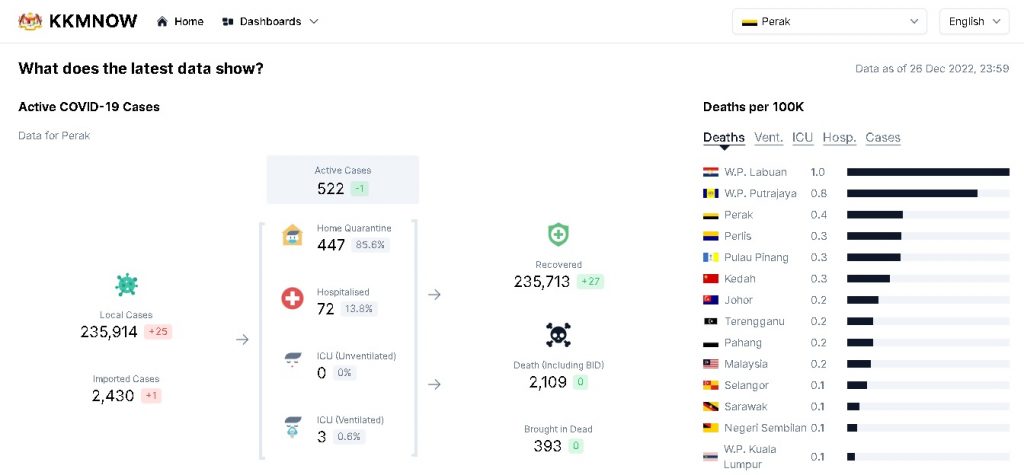
Task: Show the Cases tab ranking
Action: (x=883, y=138)
